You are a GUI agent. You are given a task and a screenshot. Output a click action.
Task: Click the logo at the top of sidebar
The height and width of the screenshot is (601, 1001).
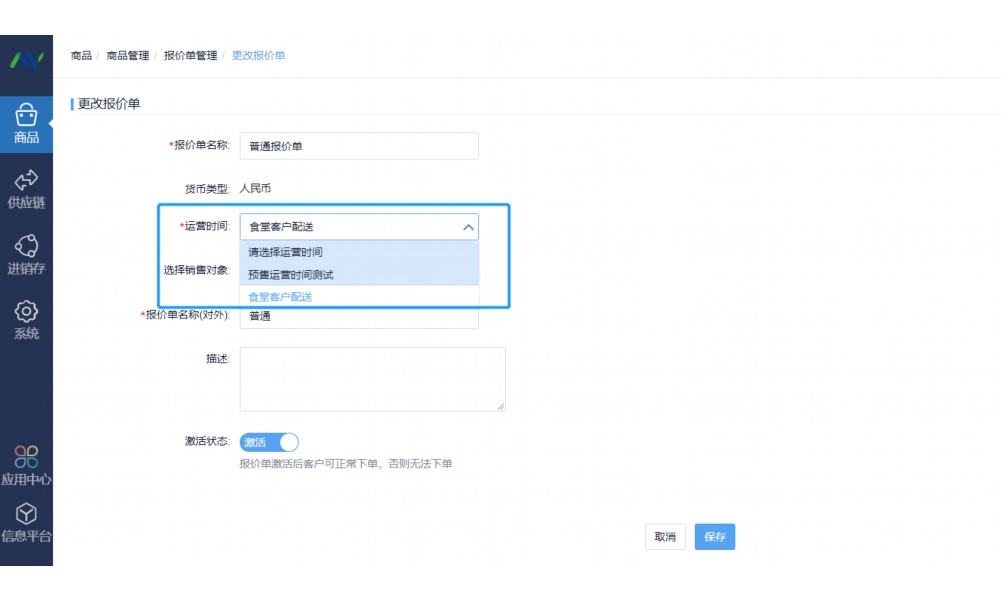point(25,60)
